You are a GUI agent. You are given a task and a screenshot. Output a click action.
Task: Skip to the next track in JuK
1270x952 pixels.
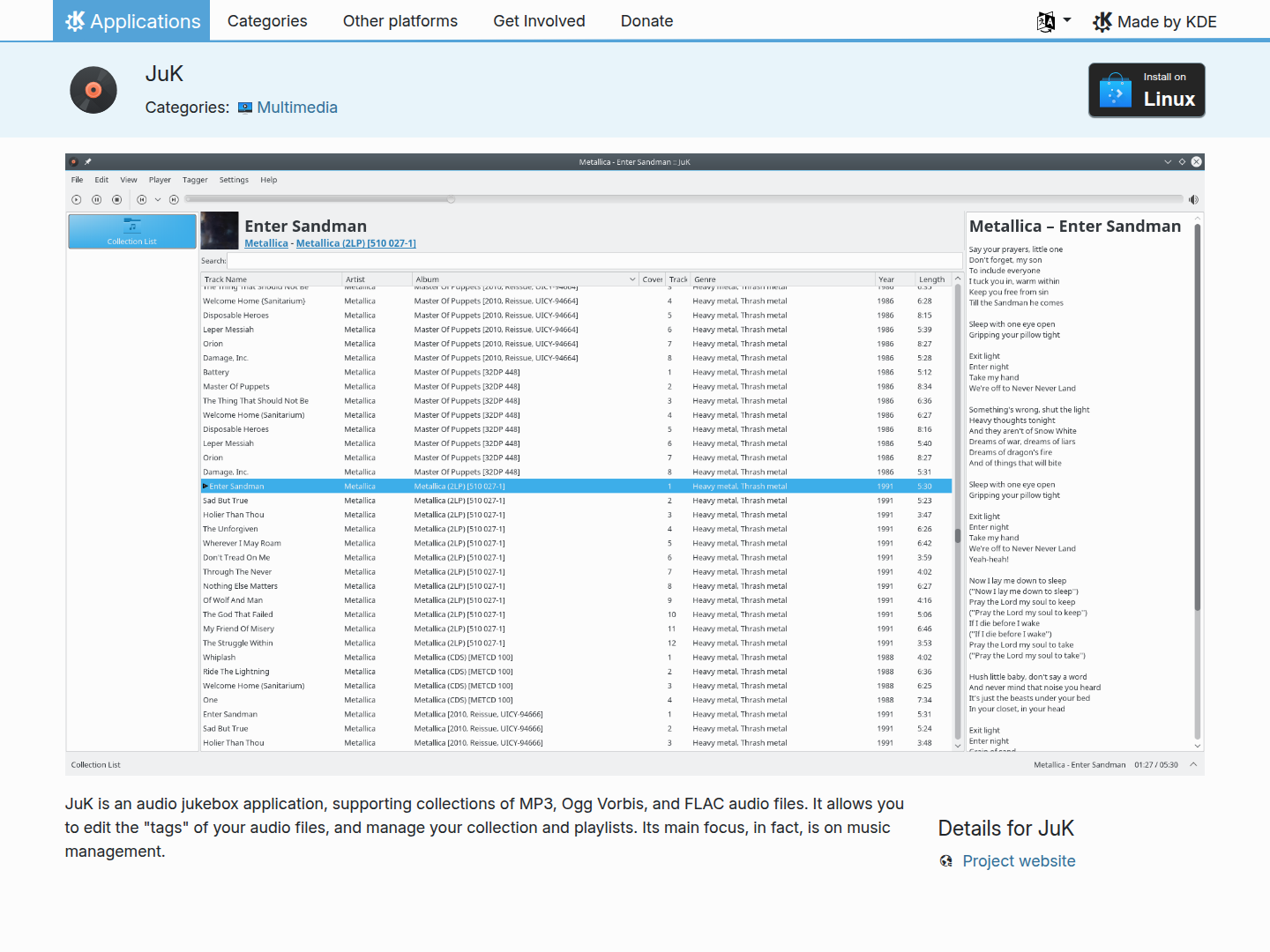[x=174, y=200]
